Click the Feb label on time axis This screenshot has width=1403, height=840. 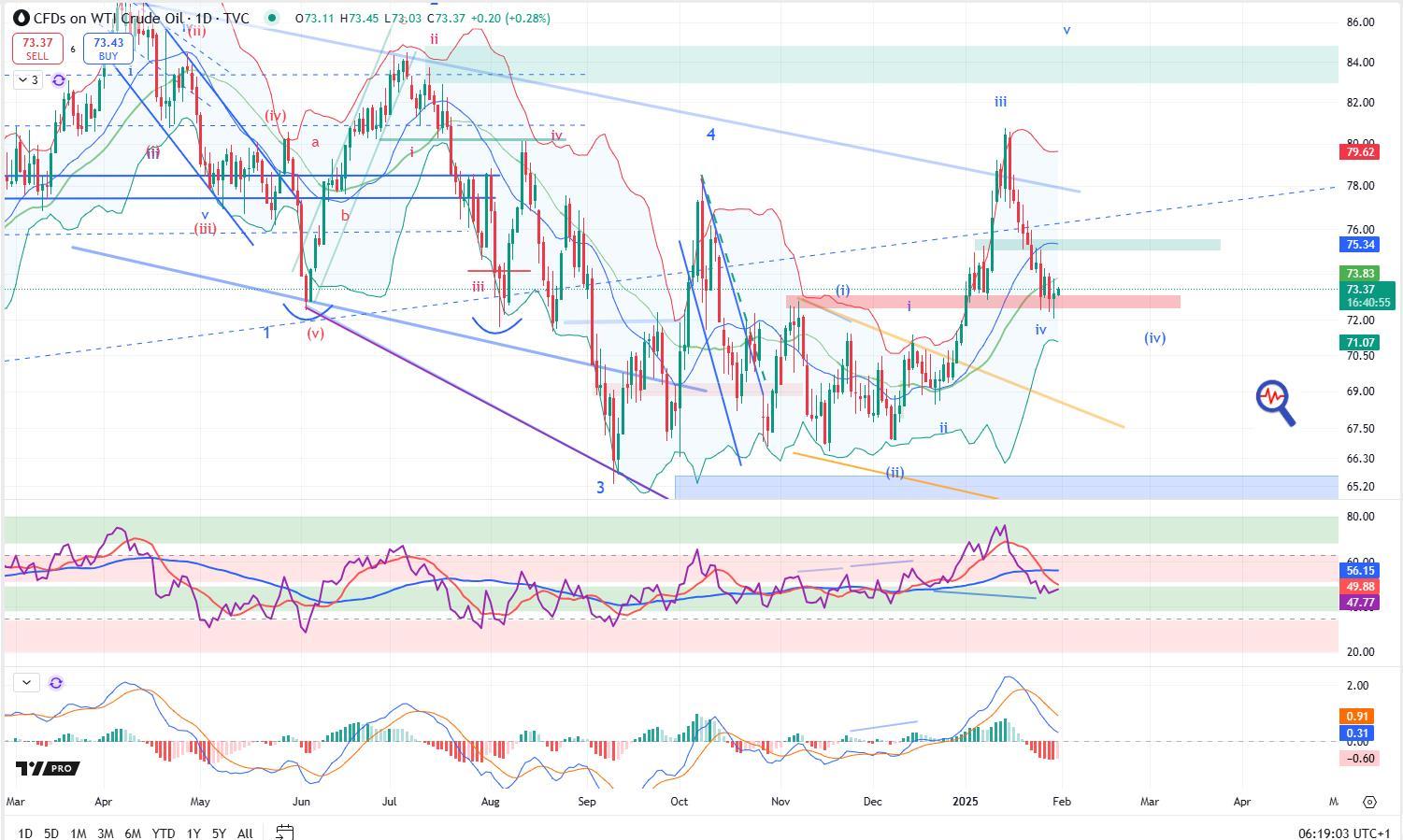tap(1062, 802)
